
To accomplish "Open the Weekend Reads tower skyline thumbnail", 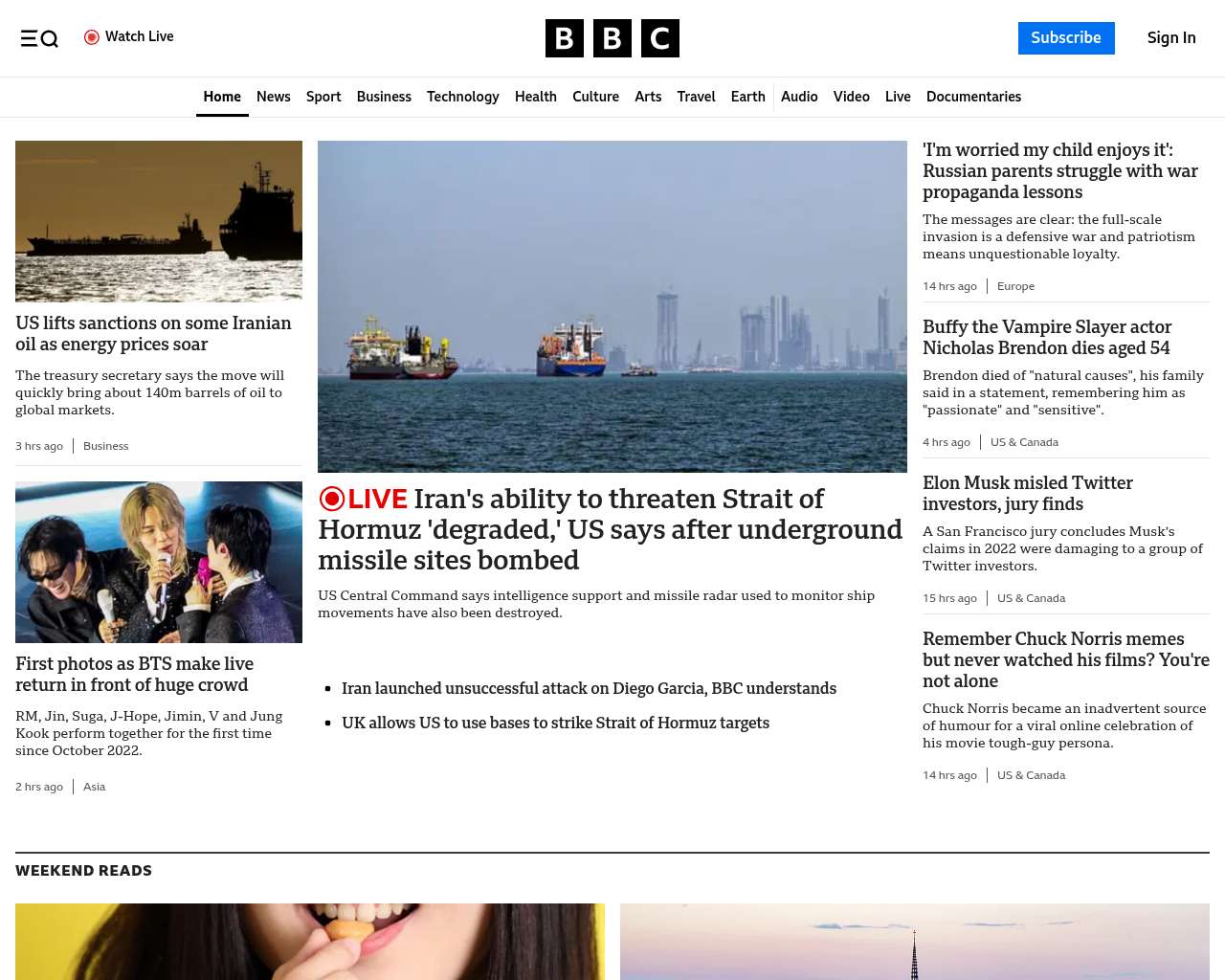I will tap(915, 942).
